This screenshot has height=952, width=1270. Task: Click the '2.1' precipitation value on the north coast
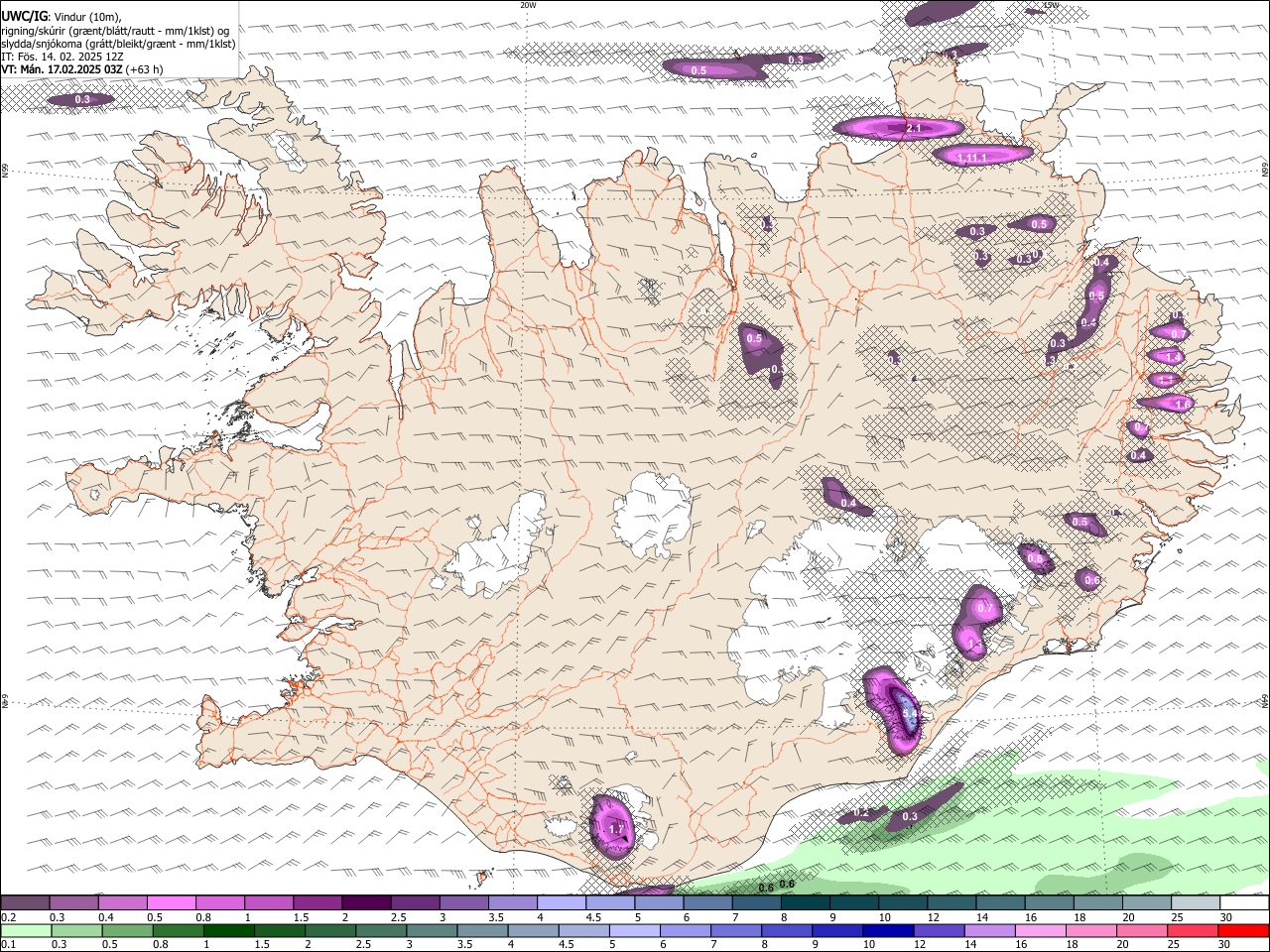point(915,128)
